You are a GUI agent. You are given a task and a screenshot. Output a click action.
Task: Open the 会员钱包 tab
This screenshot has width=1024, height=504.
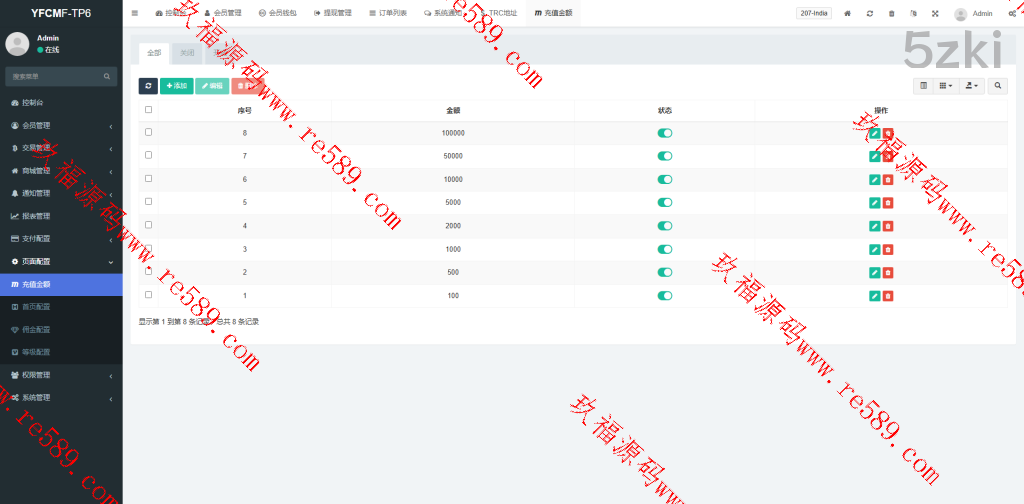coord(279,14)
